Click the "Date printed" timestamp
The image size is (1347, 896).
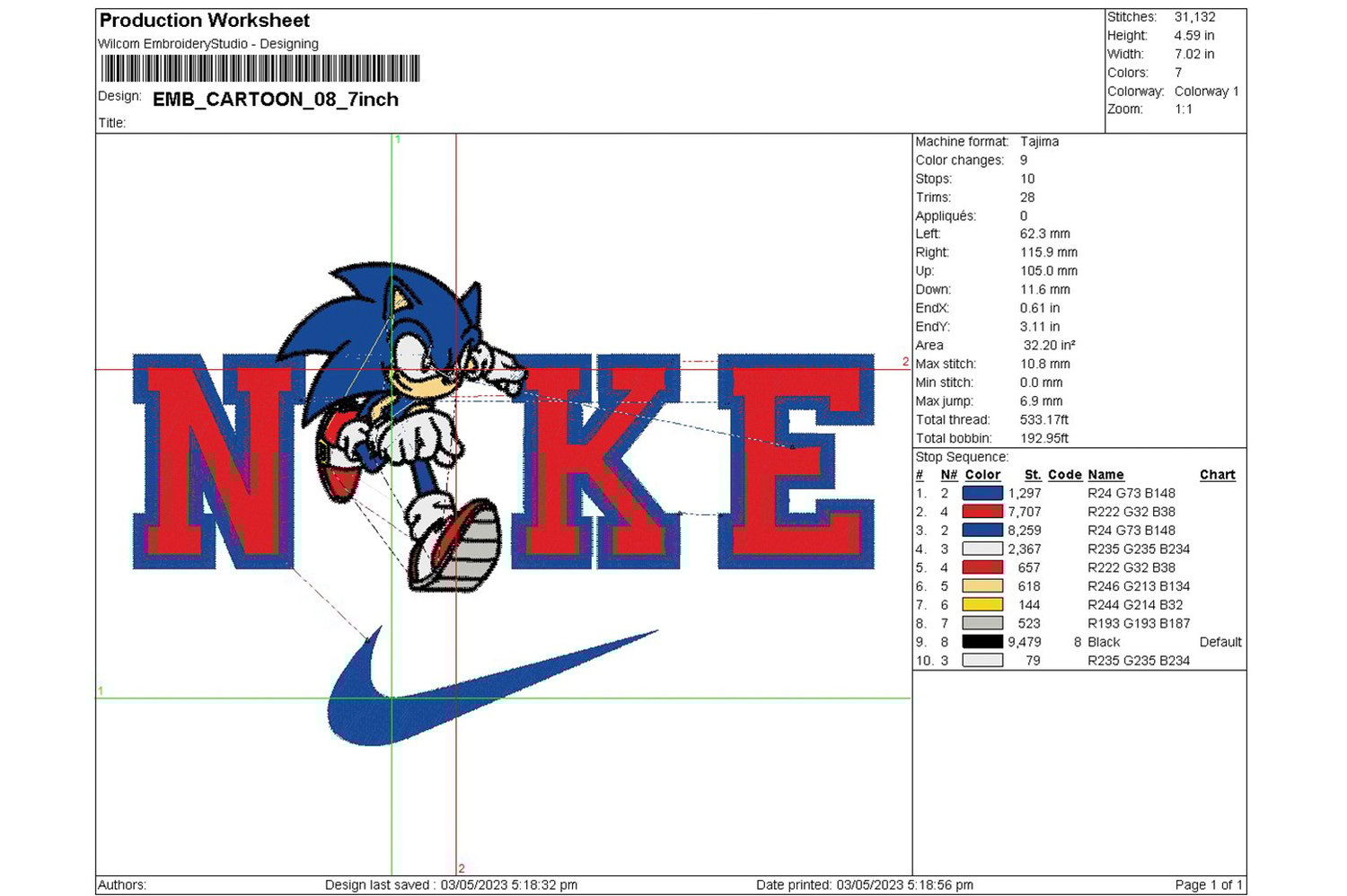point(865,885)
